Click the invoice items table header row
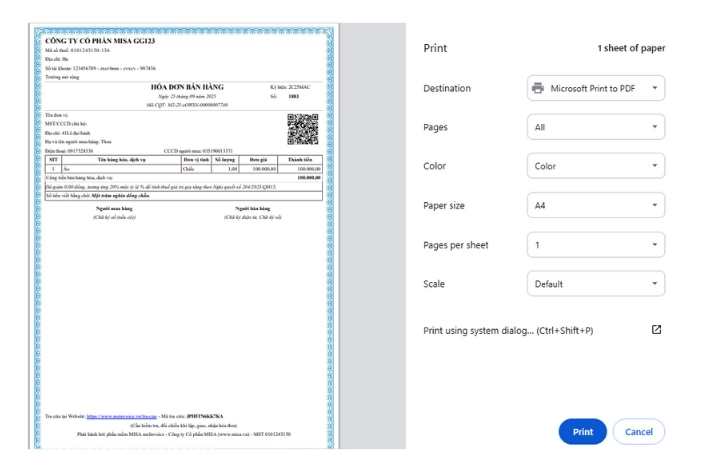Image resolution: width=710 pixels, height=450 pixels. [184, 160]
